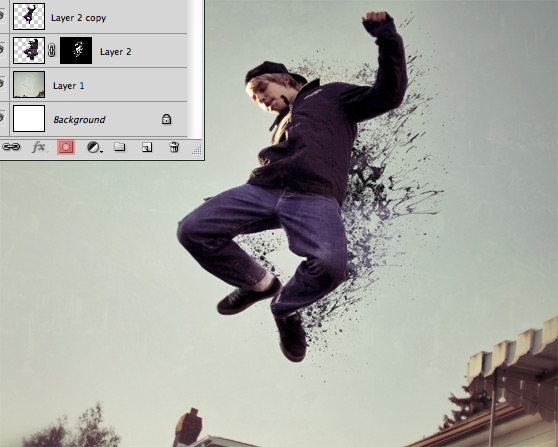Toggle visibility of Layer 2
558x447 pixels.
[x=2, y=50]
